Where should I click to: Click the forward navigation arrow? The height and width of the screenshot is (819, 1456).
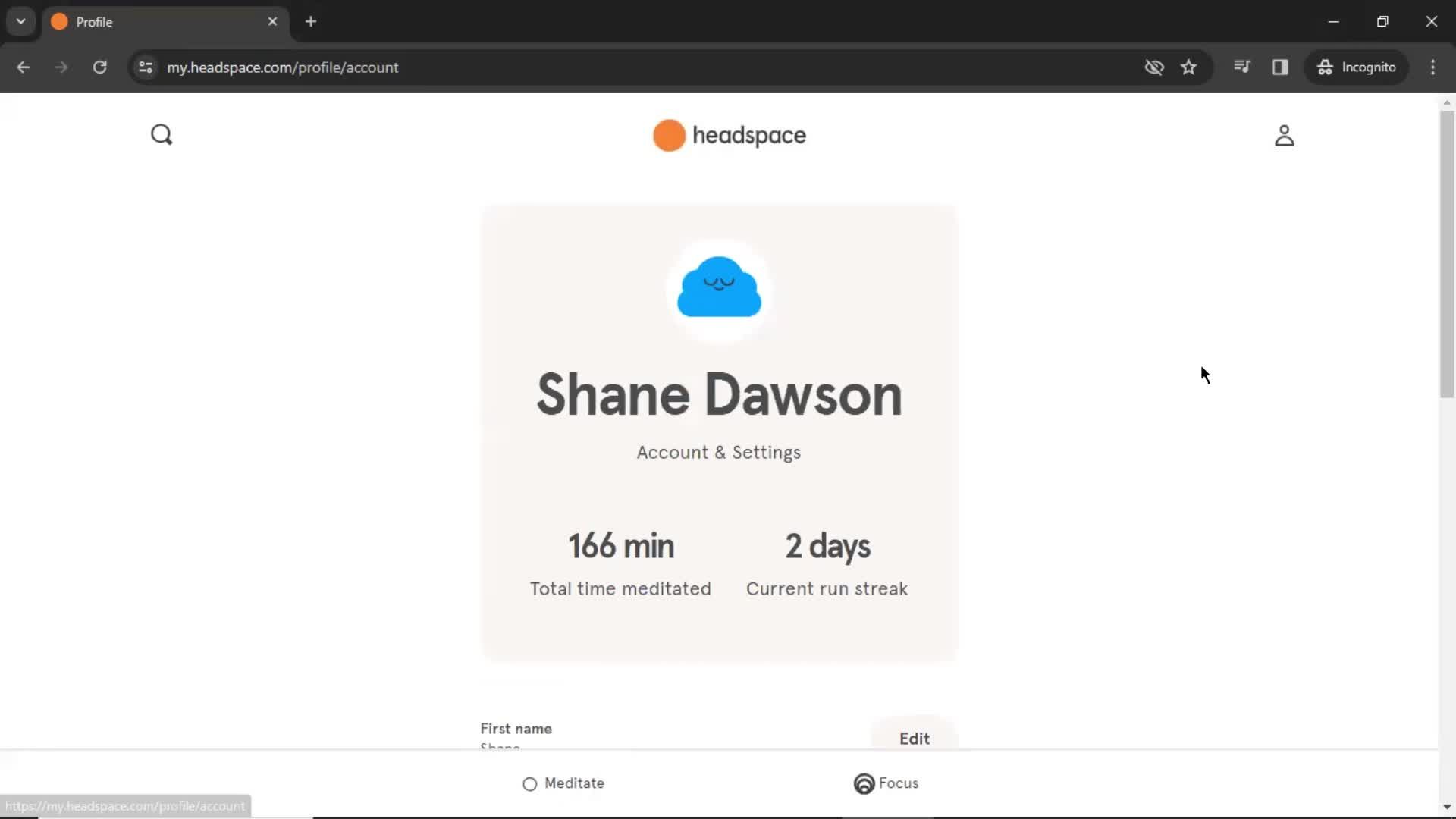coord(60,67)
